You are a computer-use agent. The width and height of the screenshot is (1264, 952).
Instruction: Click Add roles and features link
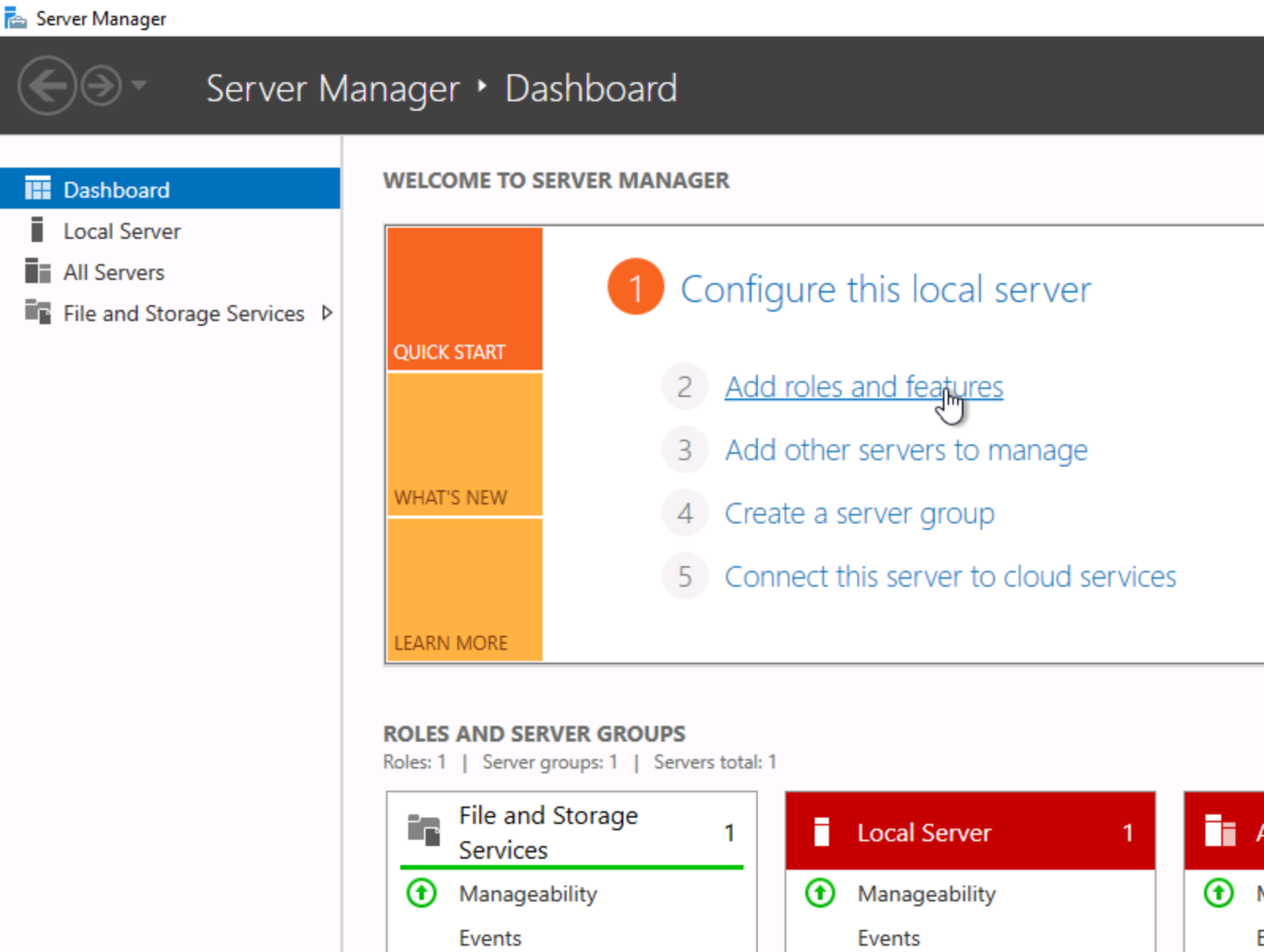click(x=864, y=387)
